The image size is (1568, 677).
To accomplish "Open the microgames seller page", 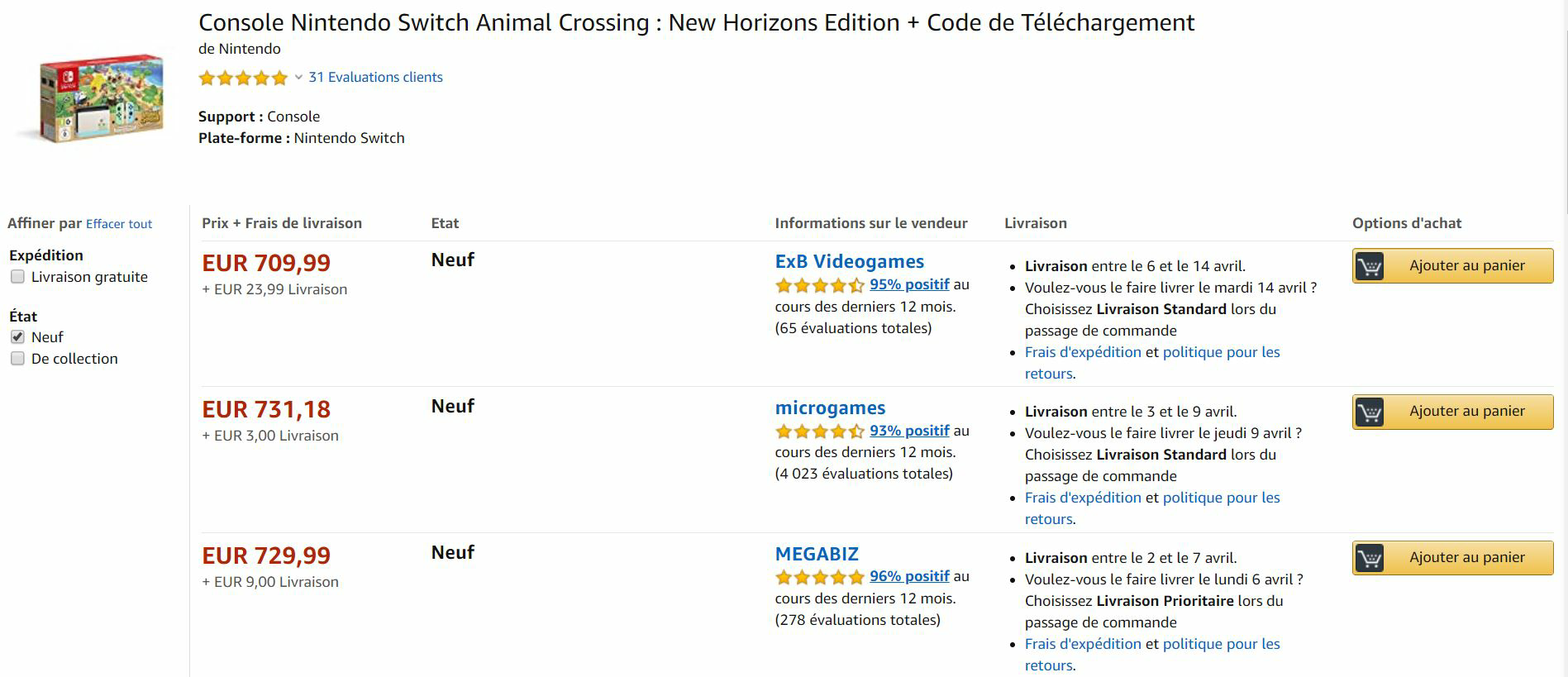I will pyautogui.click(x=830, y=408).
